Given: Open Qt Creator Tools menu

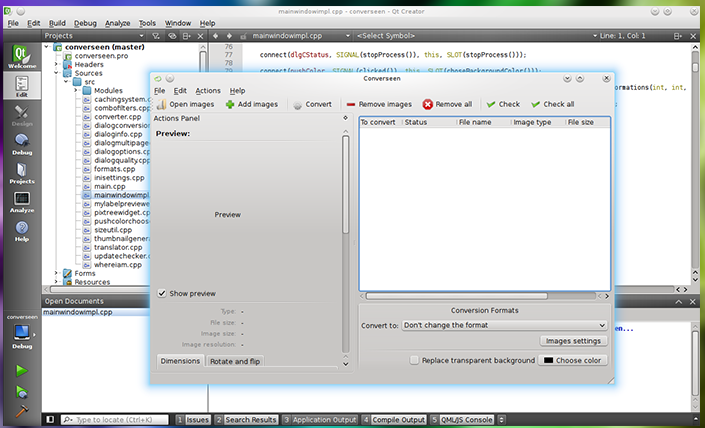Looking at the screenshot, I should point(147,23).
